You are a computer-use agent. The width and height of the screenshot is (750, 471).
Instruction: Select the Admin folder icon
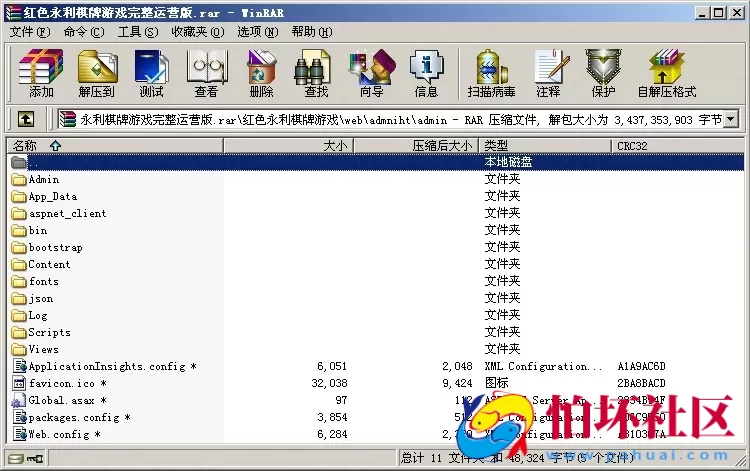point(19,180)
